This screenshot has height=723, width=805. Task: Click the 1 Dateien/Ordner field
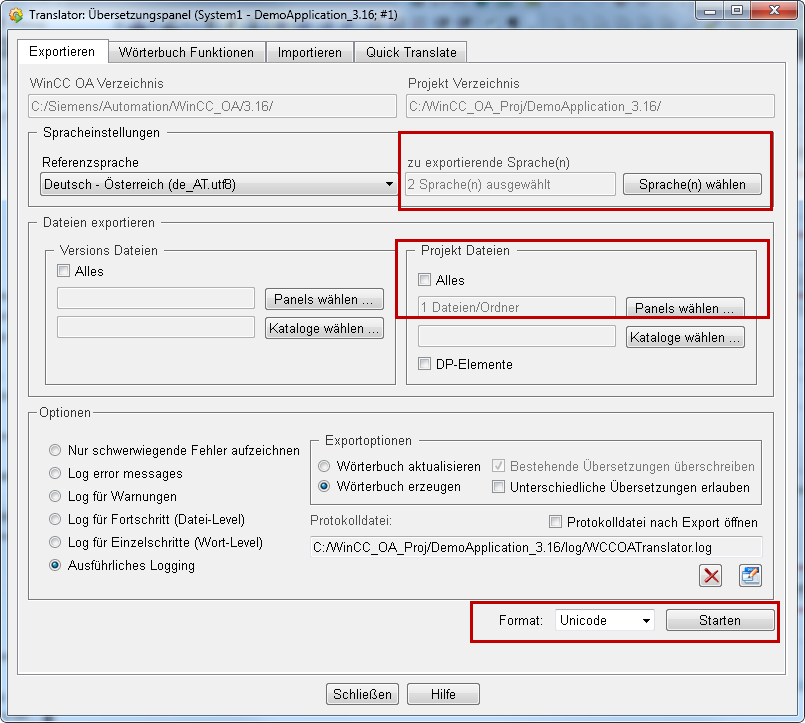[517, 307]
